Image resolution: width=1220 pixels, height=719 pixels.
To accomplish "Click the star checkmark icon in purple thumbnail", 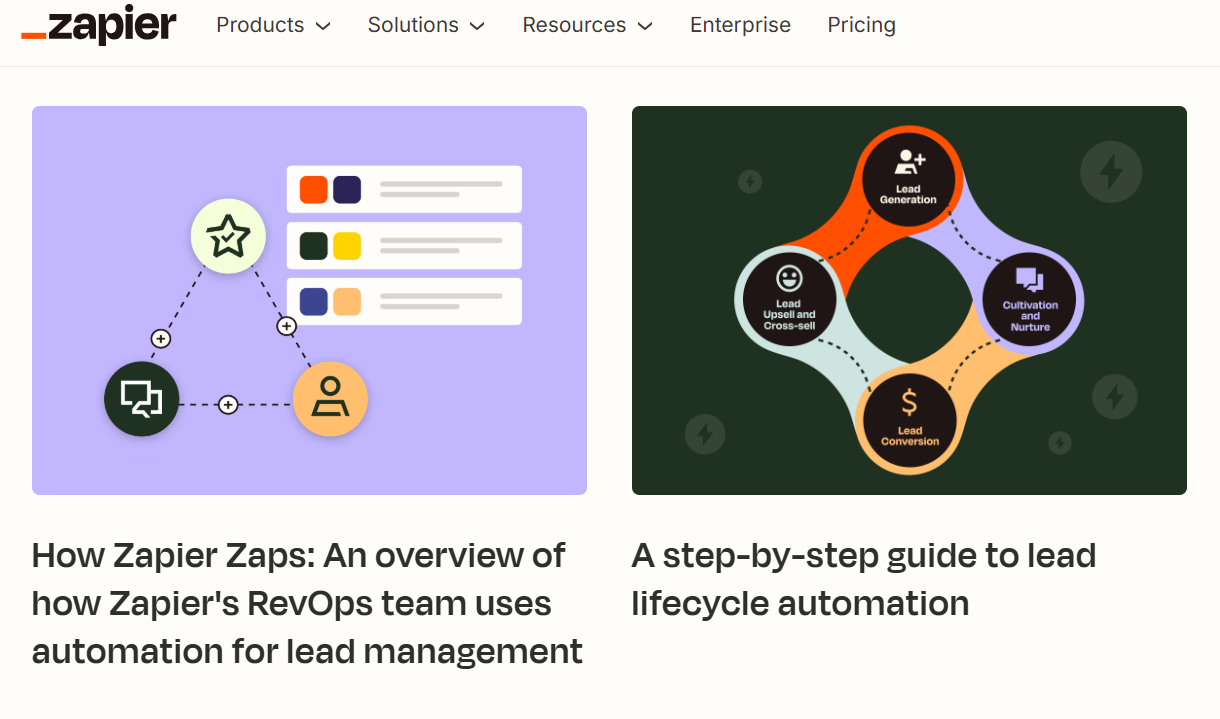I will point(228,236).
